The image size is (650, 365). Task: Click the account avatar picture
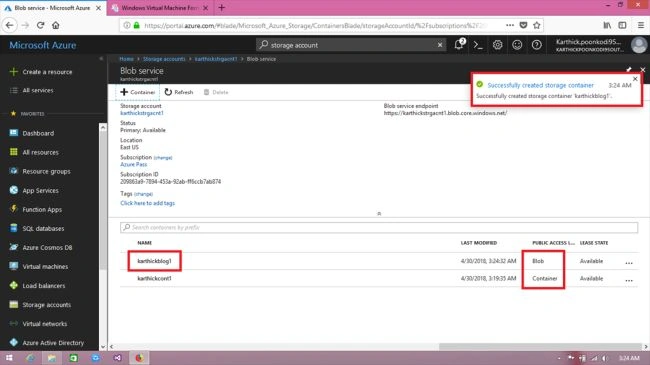coord(639,45)
